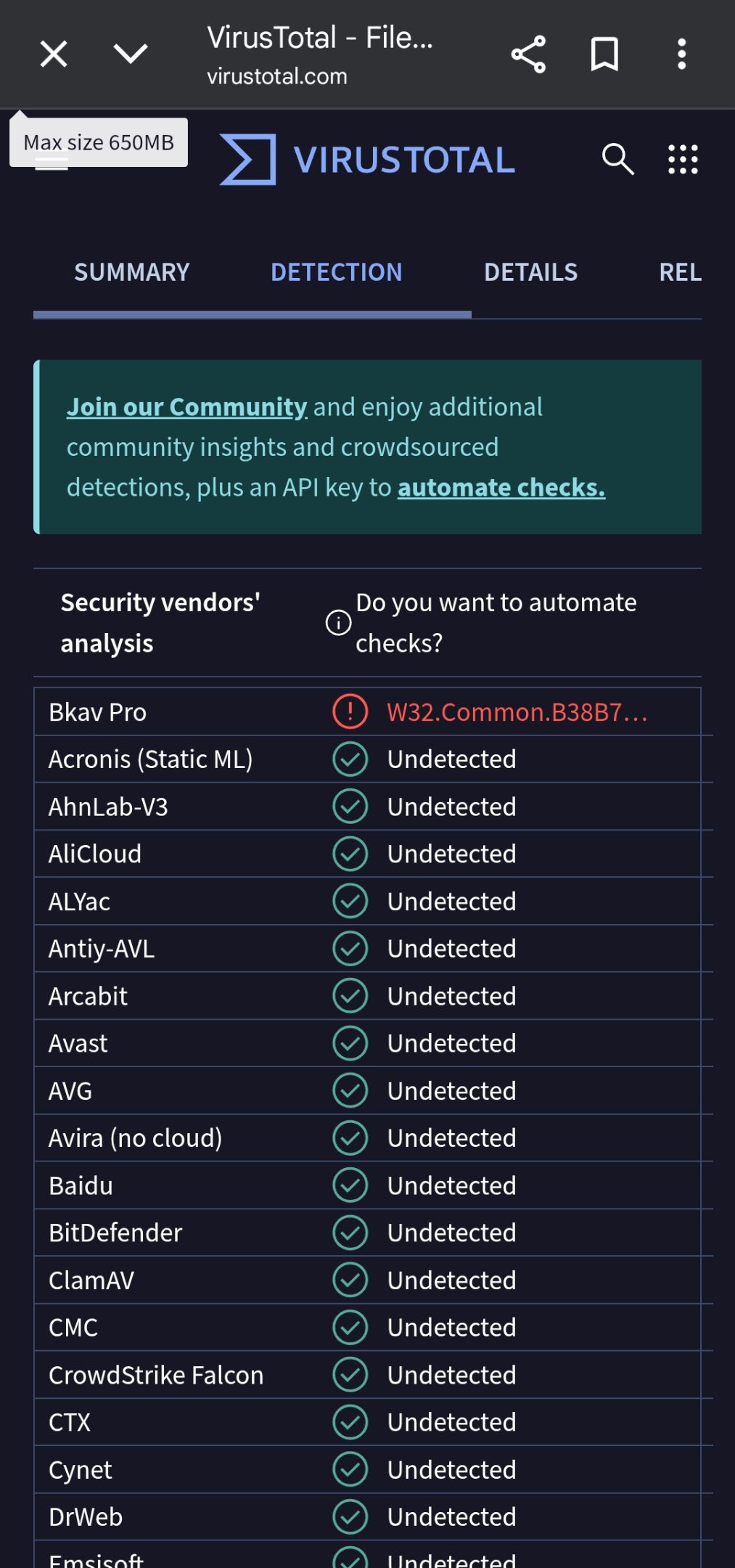Follow the automate checks link

point(501,488)
